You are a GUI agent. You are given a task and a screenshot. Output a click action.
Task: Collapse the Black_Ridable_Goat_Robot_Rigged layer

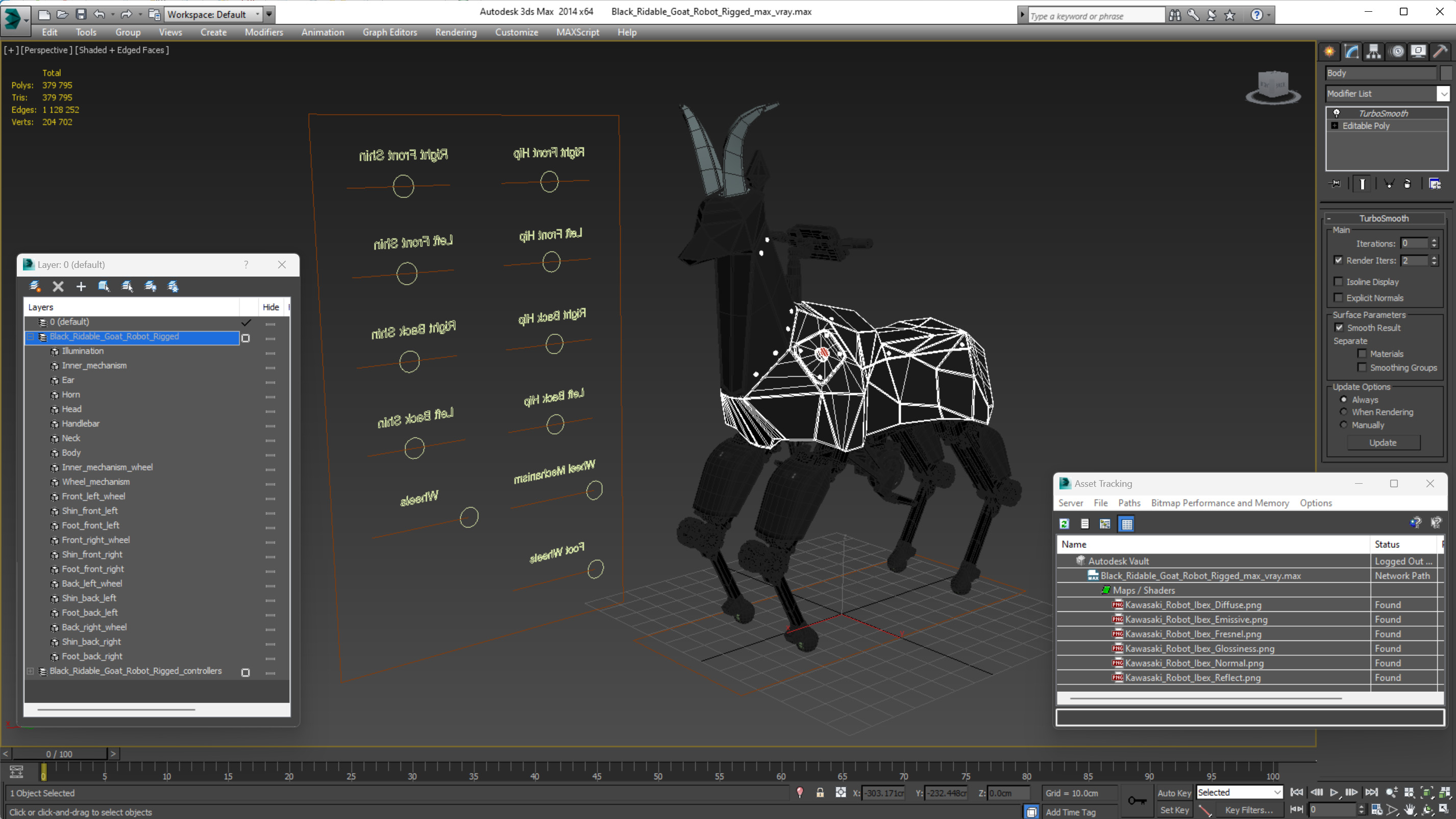click(31, 336)
